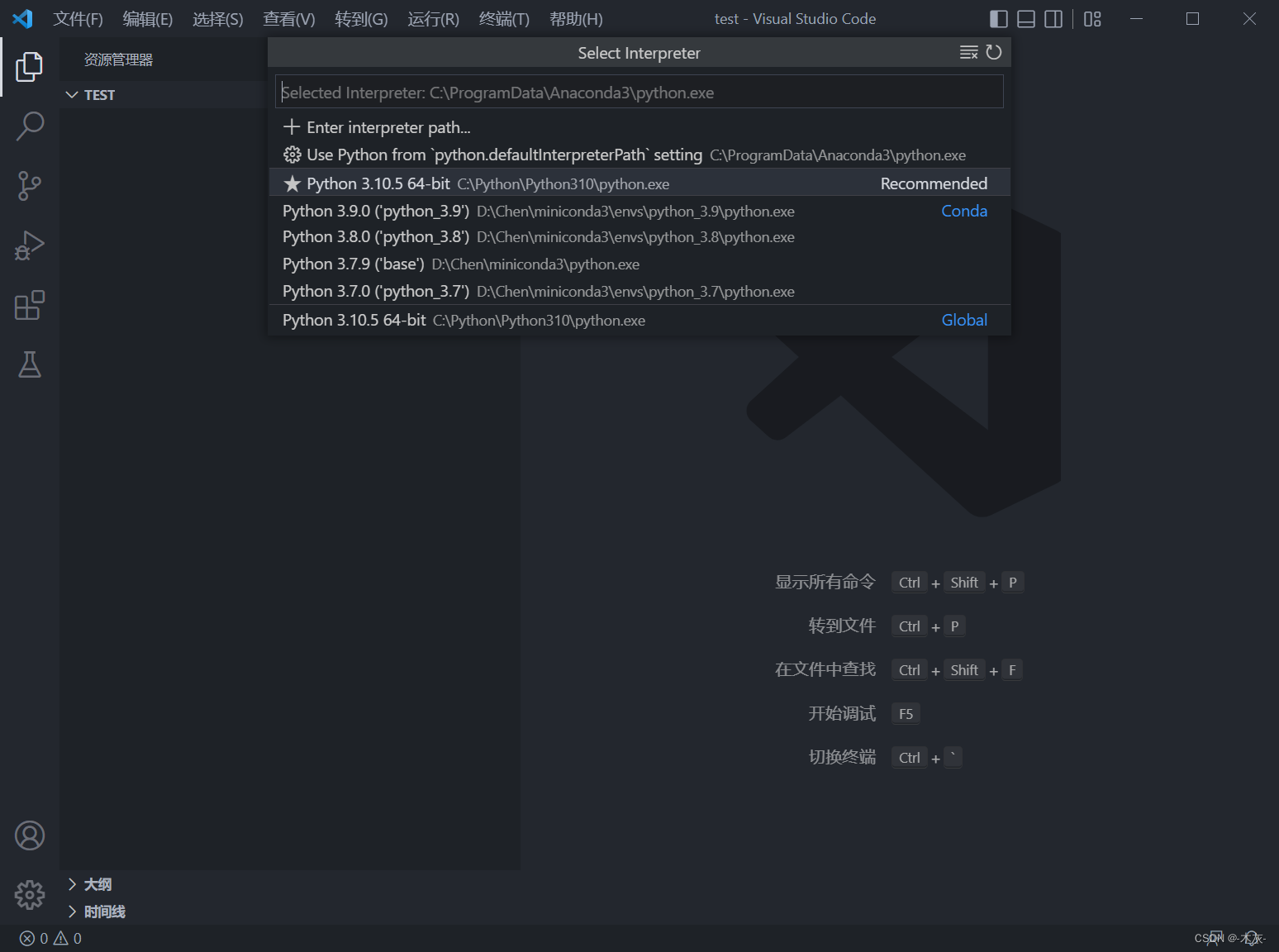Screen dimensions: 1279x952
Task: Clear workspace interpreter setting icon
Action: (x=968, y=53)
